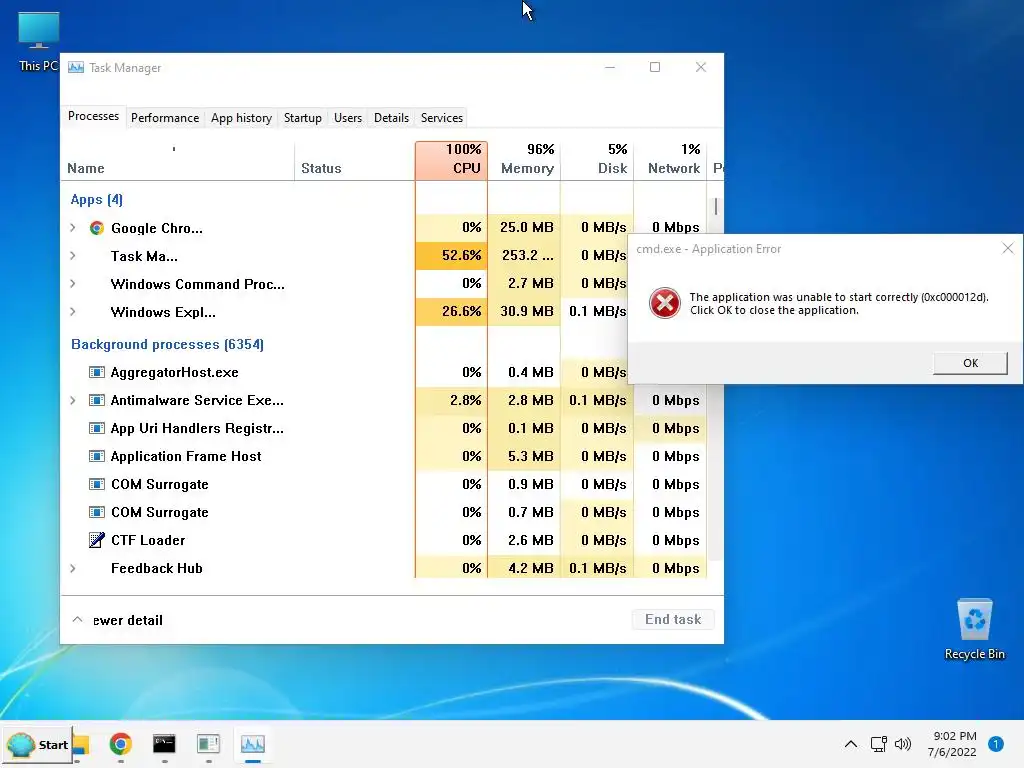Expand the Google Chrome process group
1024x768 pixels.
(73, 228)
